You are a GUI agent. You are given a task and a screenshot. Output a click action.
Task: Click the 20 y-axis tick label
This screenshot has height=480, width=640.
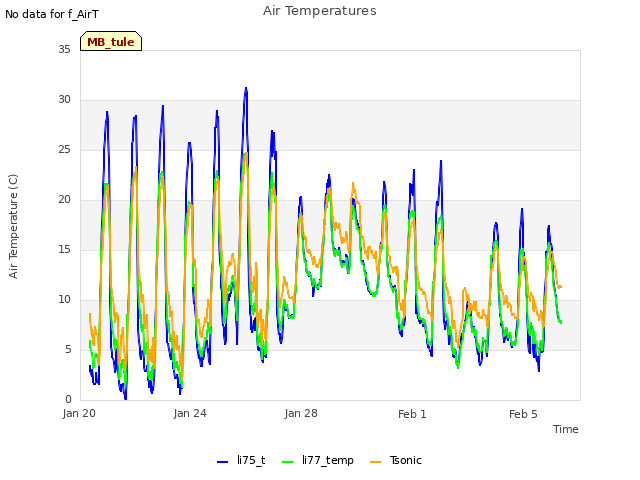tap(64, 200)
